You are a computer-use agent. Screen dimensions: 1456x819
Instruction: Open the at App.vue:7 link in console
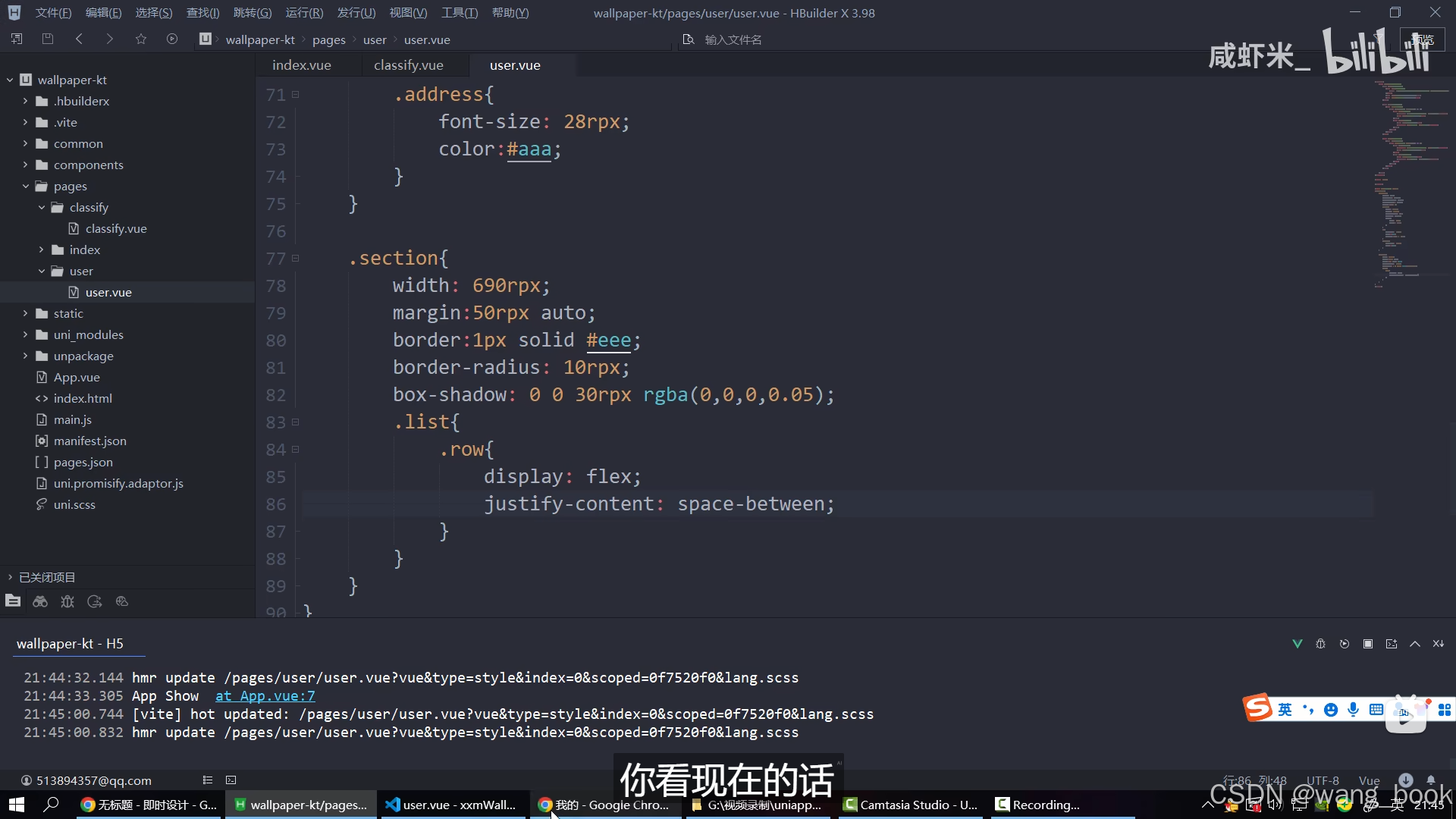[265, 696]
